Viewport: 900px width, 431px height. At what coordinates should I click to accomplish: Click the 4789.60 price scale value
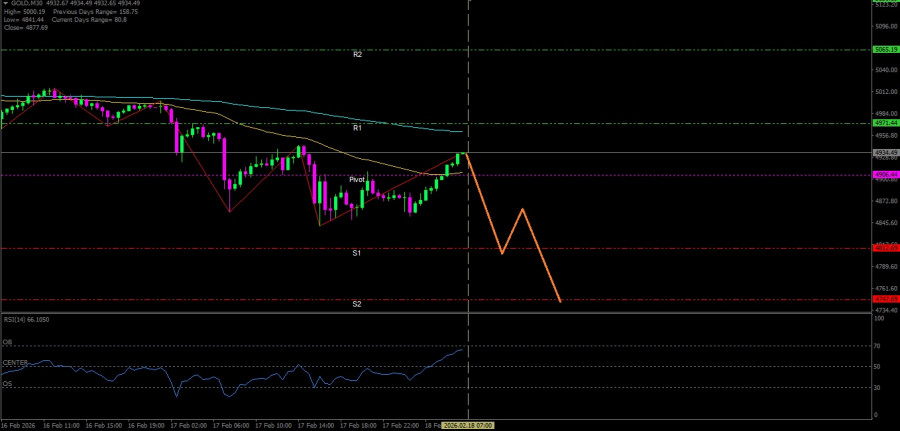click(x=885, y=266)
